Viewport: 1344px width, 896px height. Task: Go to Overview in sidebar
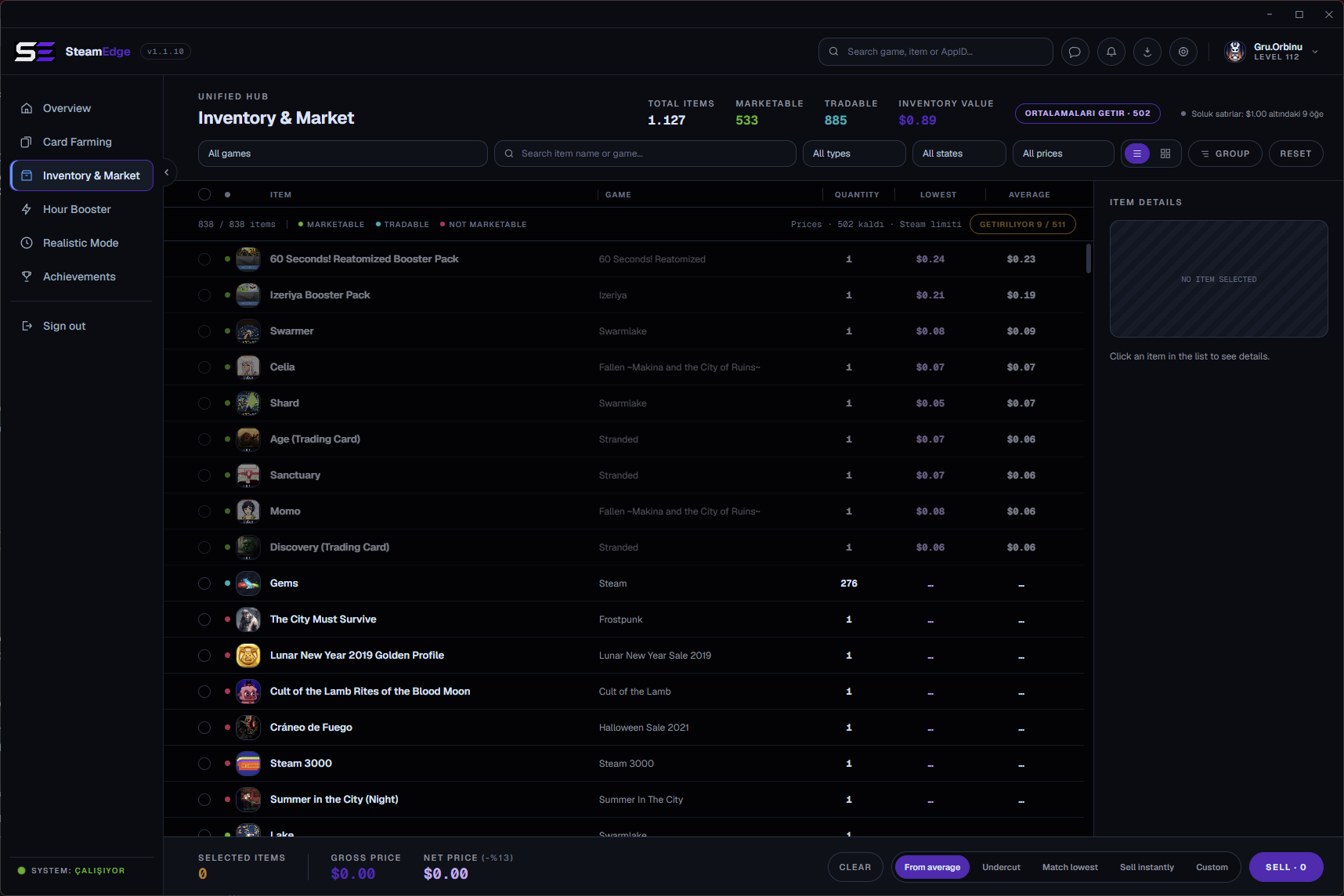(81, 108)
